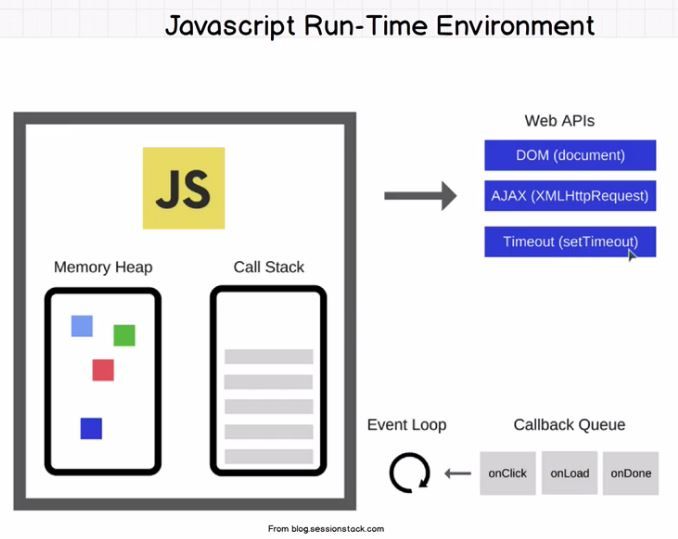Pick the dark blue square in Memory Heap

(x=91, y=428)
